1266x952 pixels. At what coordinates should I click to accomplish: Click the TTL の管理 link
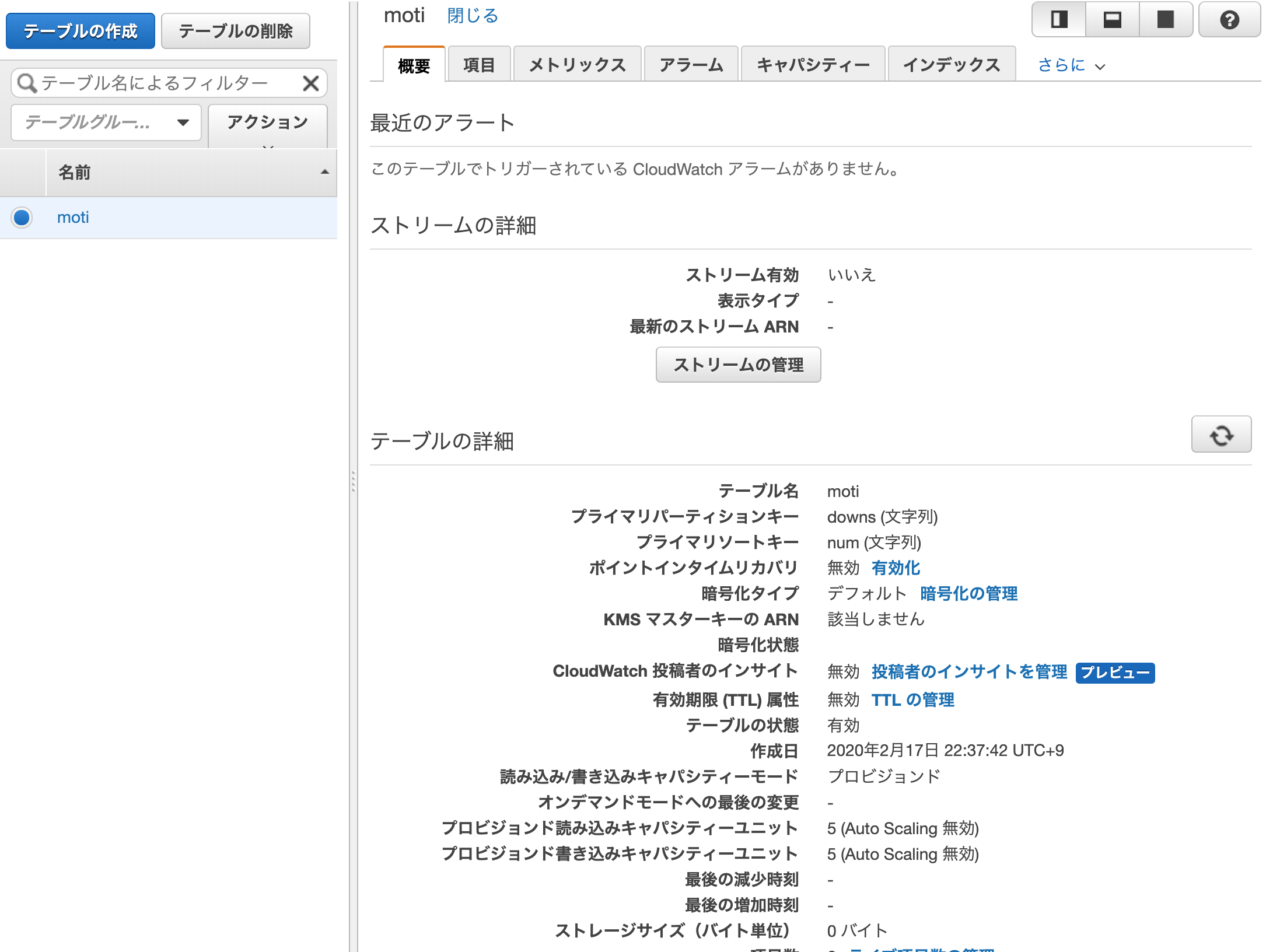coord(912,699)
